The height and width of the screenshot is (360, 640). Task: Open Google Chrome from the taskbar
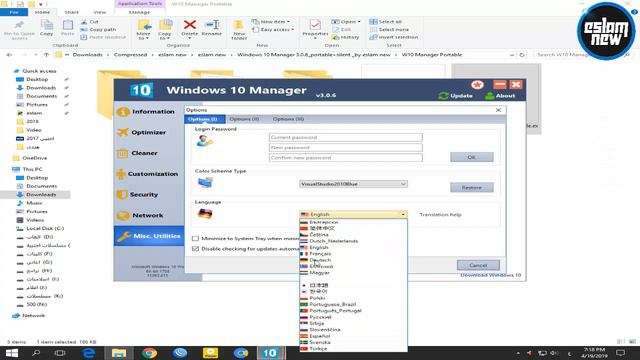coord(149,353)
